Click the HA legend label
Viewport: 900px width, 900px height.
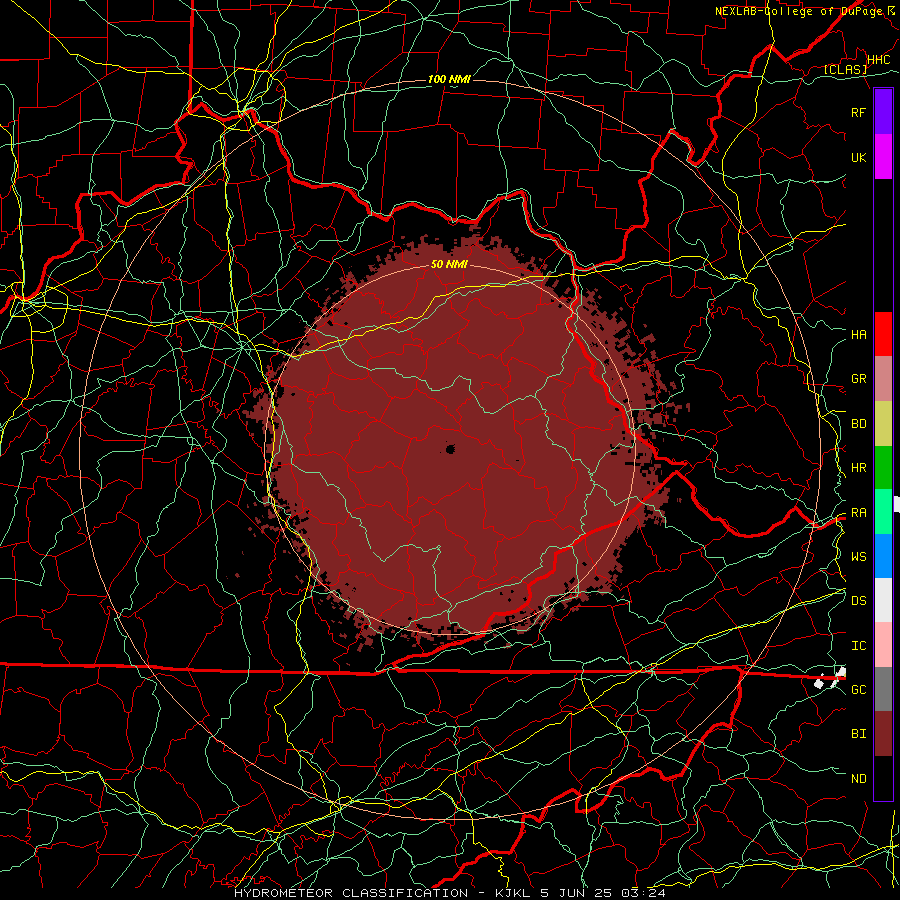pyautogui.click(x=859, y=334)
